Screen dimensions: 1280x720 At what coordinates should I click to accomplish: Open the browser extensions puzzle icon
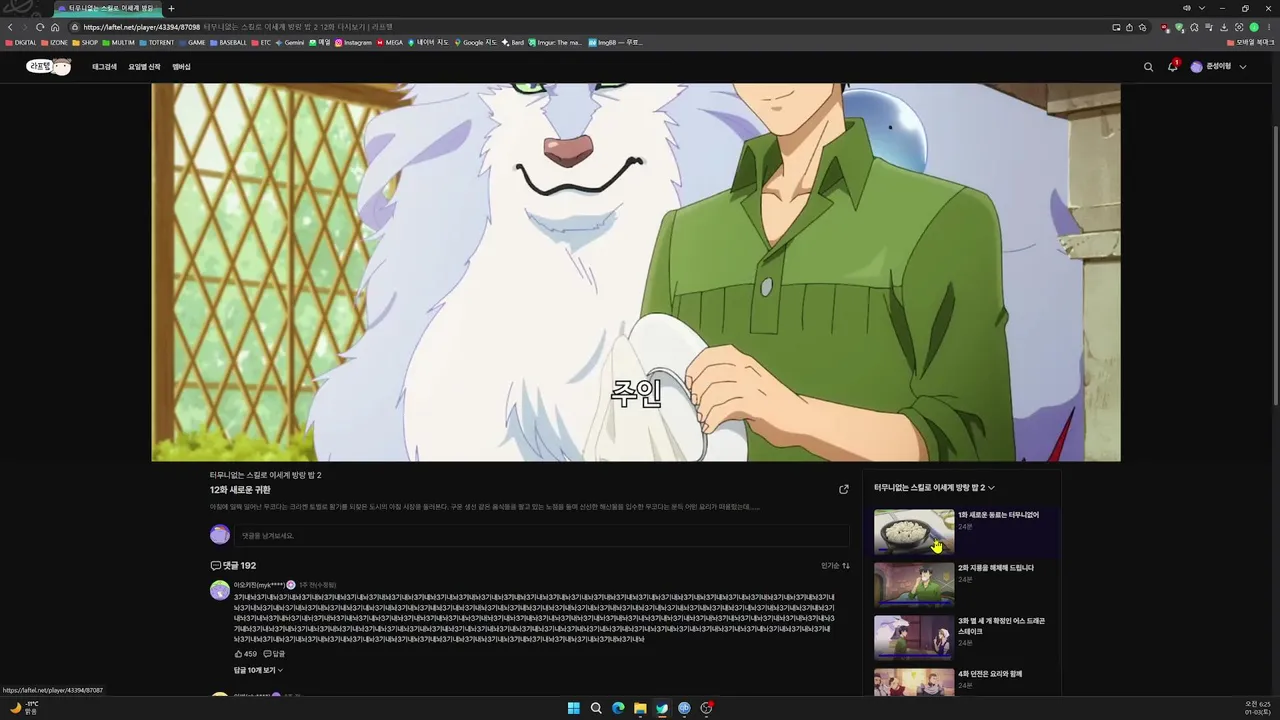[1194, 27]
